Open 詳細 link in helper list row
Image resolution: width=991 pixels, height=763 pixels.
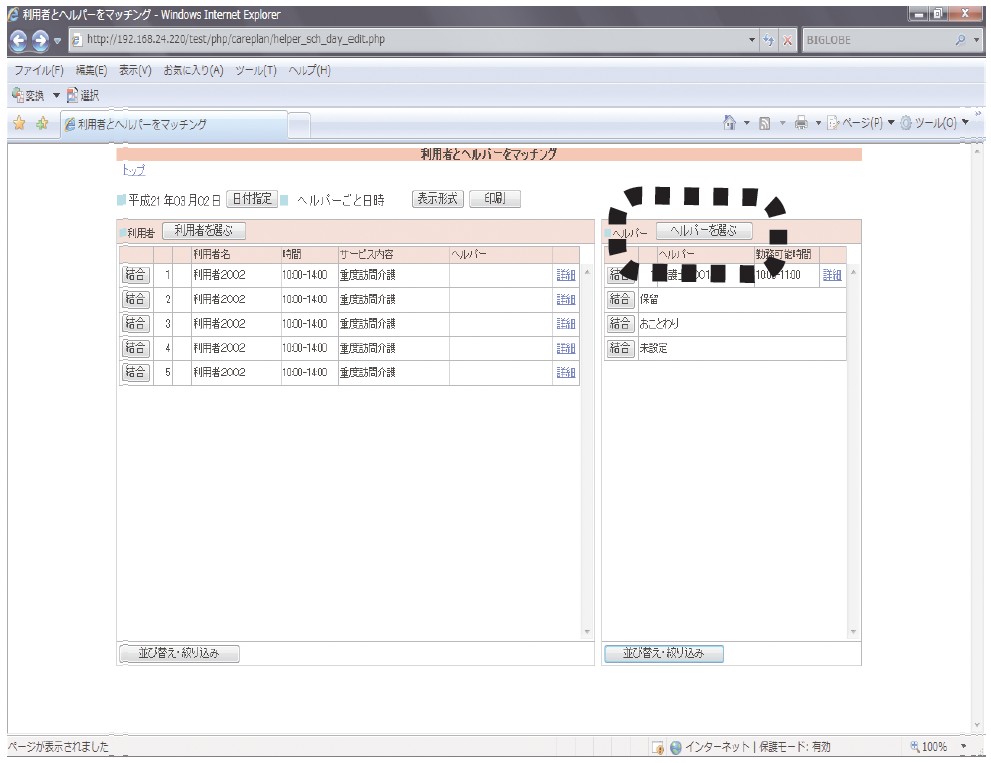pyautogui.click(x=832, y=275)
